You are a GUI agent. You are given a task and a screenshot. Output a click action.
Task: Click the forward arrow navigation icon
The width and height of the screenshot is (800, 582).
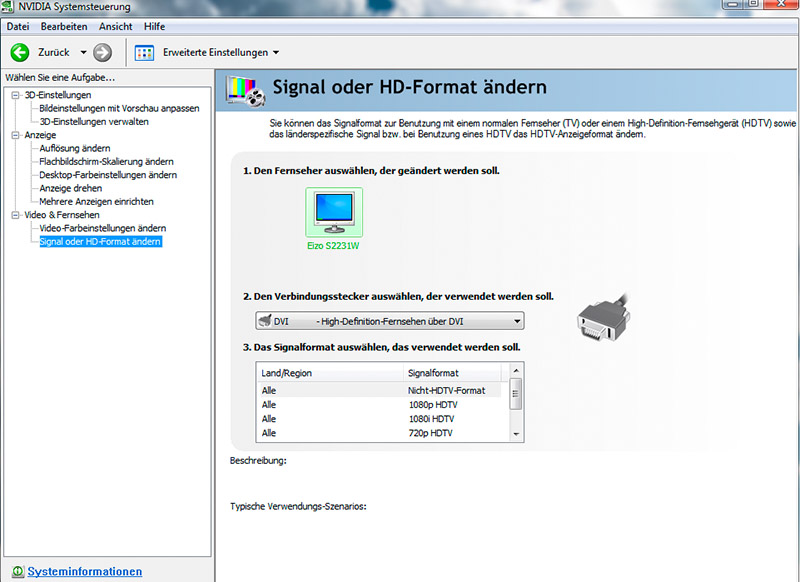coord(102,52)
